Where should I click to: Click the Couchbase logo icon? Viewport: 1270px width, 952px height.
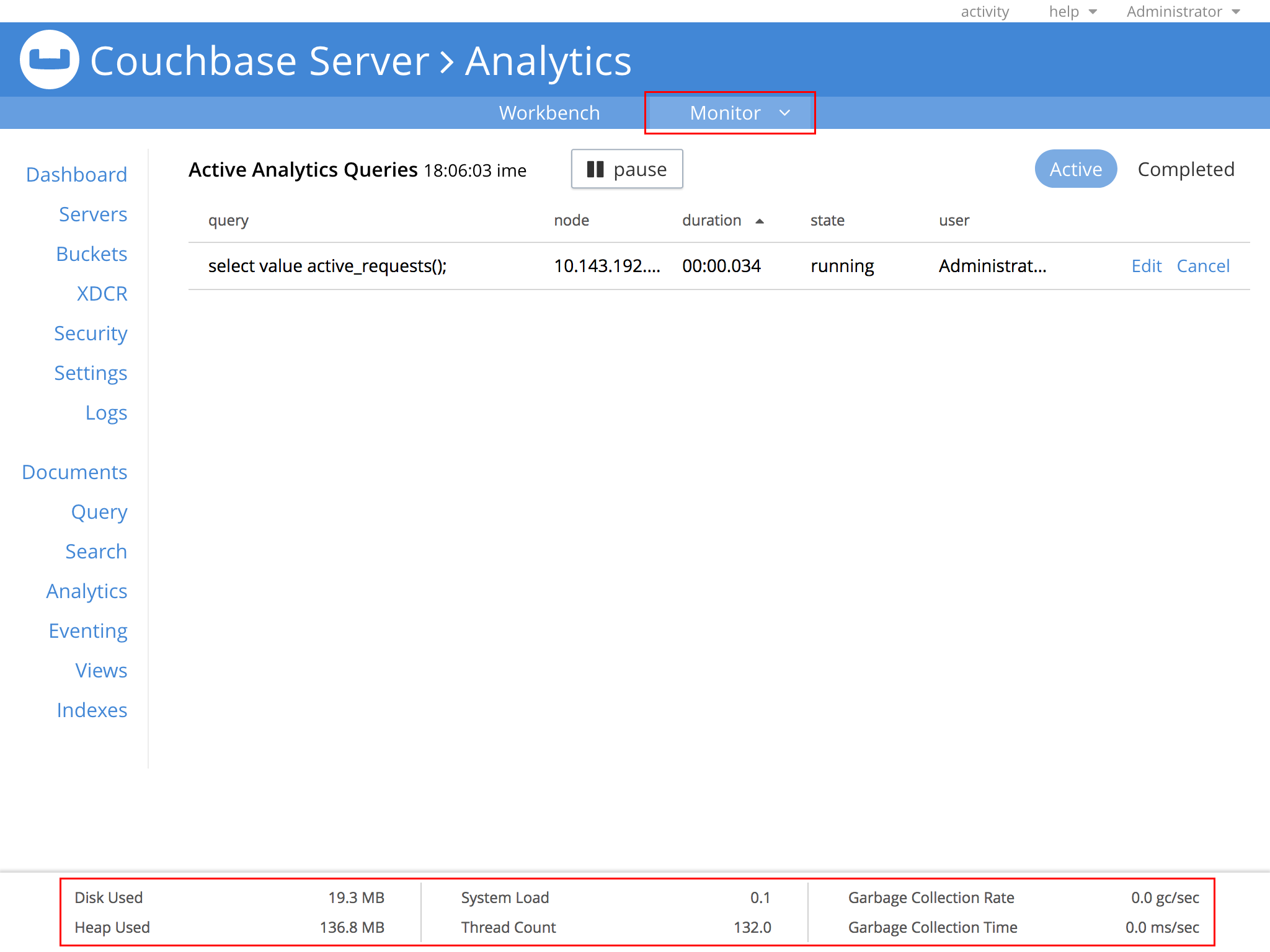tap(50, 59)
